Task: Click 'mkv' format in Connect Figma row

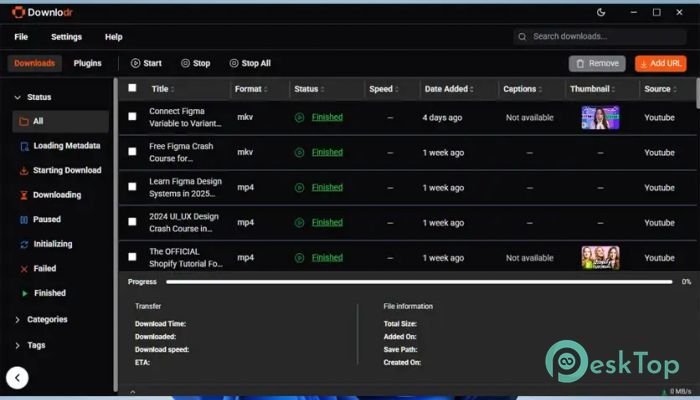Action: [x=245, y=117]
